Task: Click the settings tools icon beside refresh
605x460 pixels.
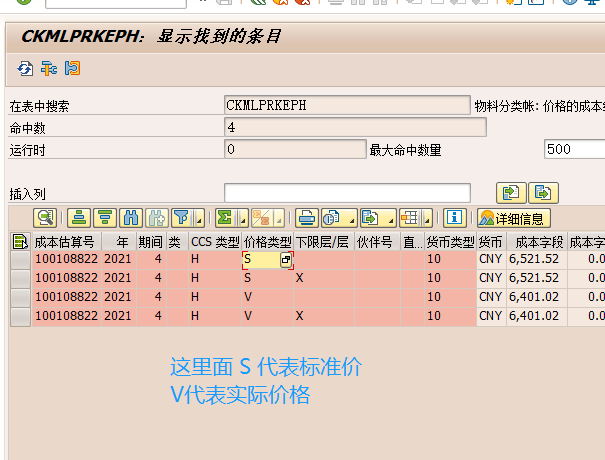Action: click(x=49, y=69)
